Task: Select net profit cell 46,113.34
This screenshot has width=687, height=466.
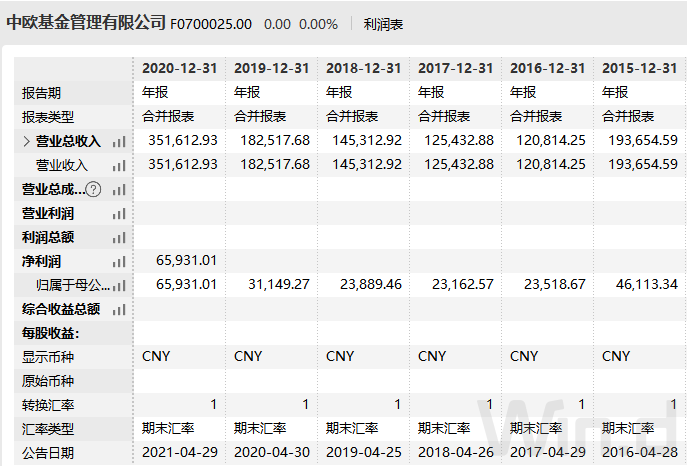Action: (x=643, y=285)
